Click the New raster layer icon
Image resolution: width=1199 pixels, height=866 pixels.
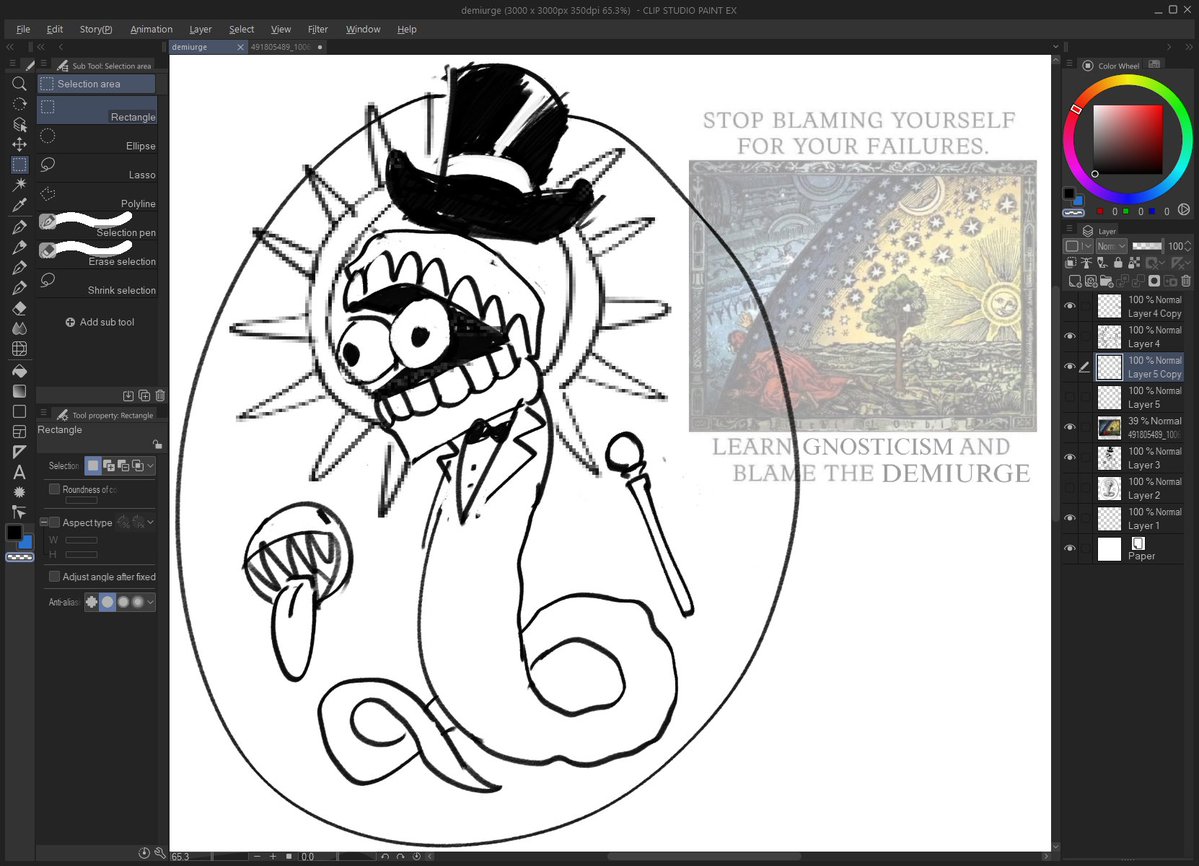coord(1074,281)
